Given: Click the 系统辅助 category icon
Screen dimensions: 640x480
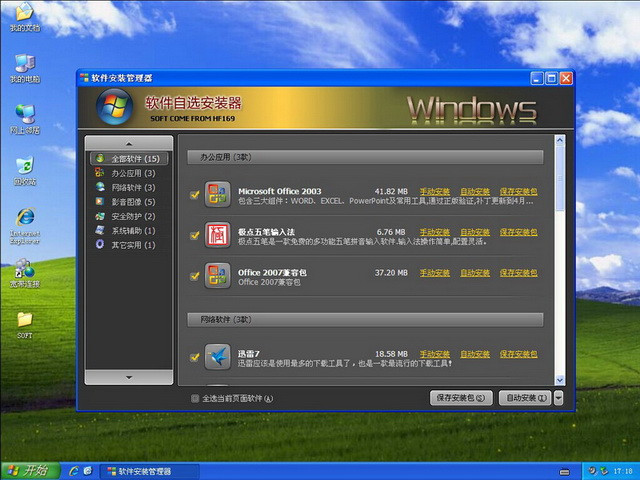Looking at the screenshot, I should pyautogui.click(x=100, y=230).
